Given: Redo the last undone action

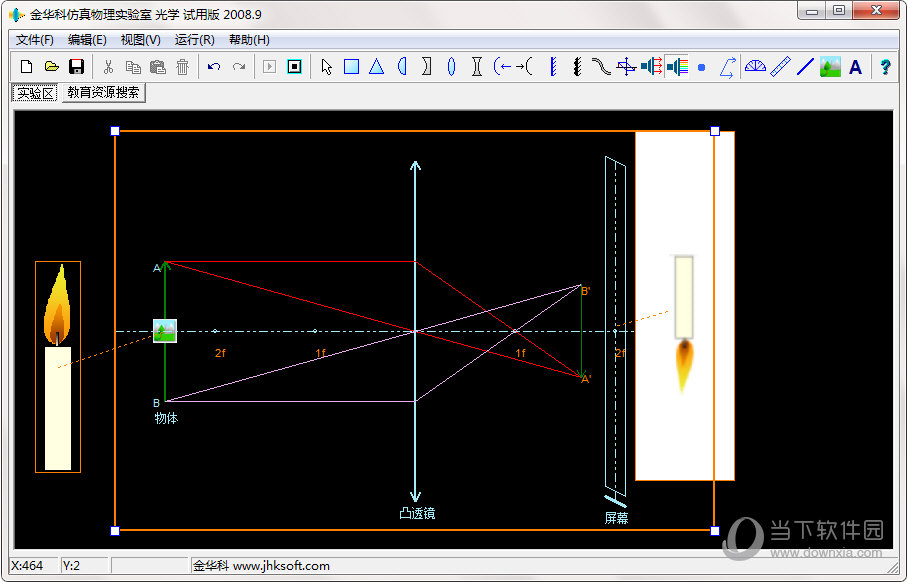Looking at the screenshot, I should pyautogui.click(x=239, y=67).
